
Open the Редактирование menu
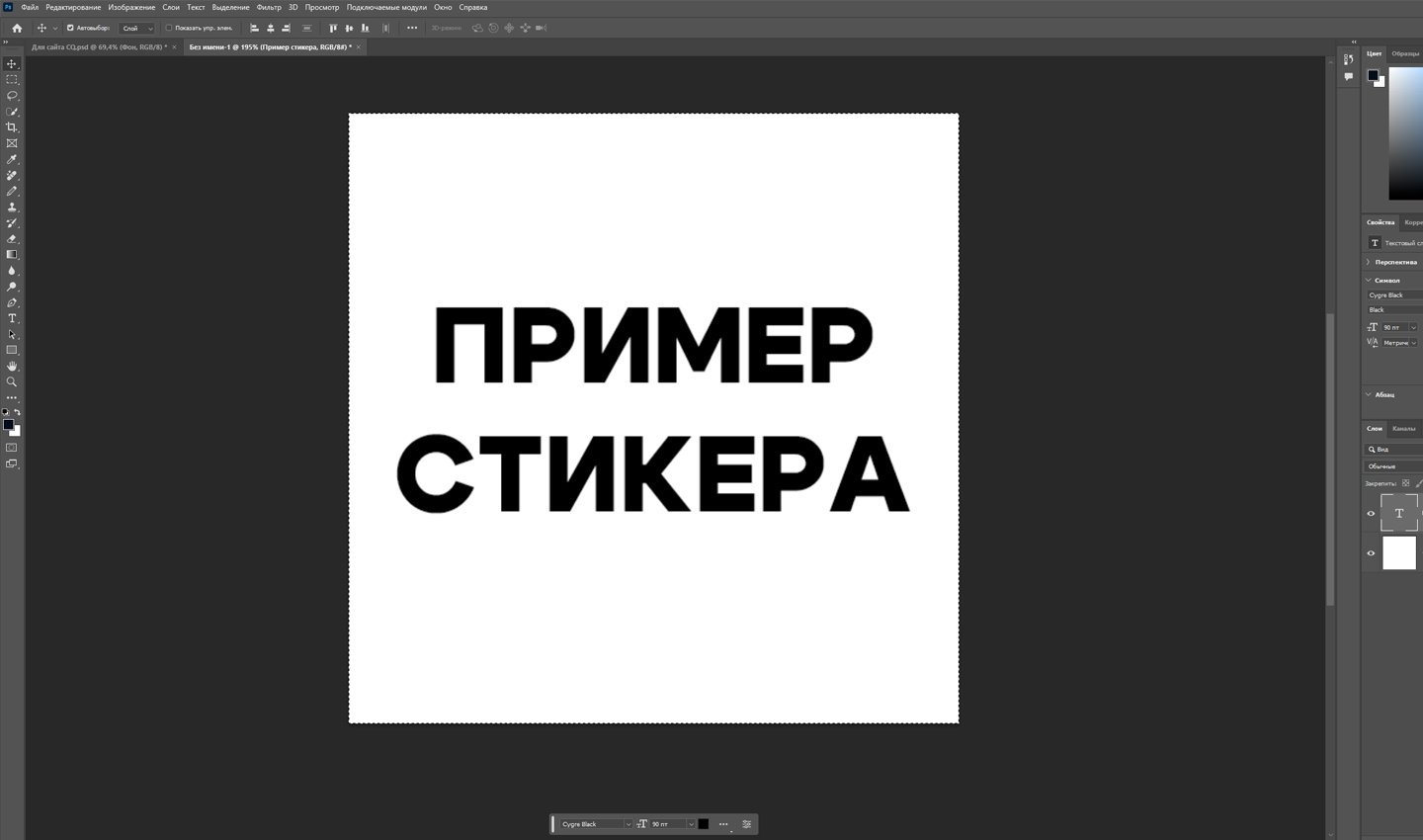73,7
